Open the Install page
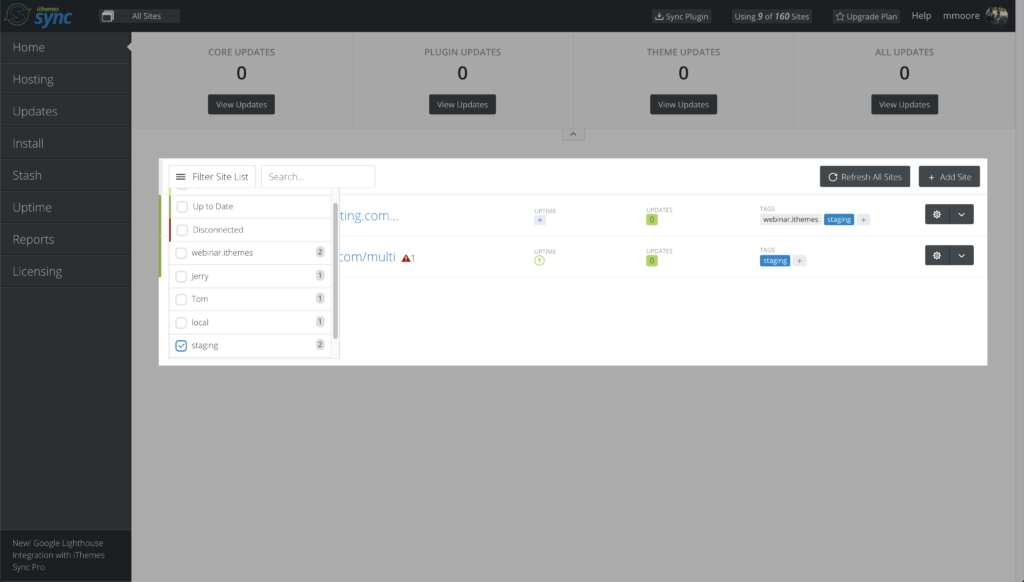1024x582 pixels. tap(65, 144)
